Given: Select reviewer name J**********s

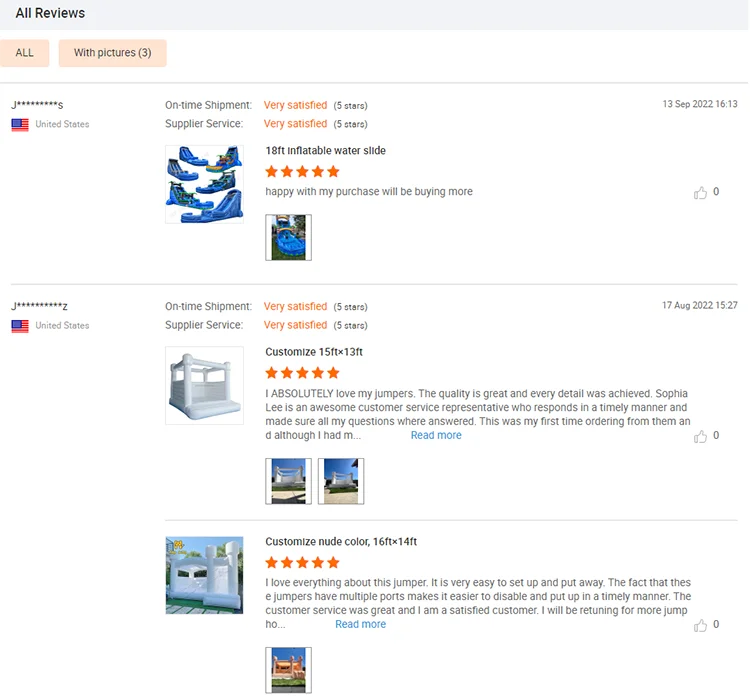Looking at the screenshot, I should click(37, 104).
